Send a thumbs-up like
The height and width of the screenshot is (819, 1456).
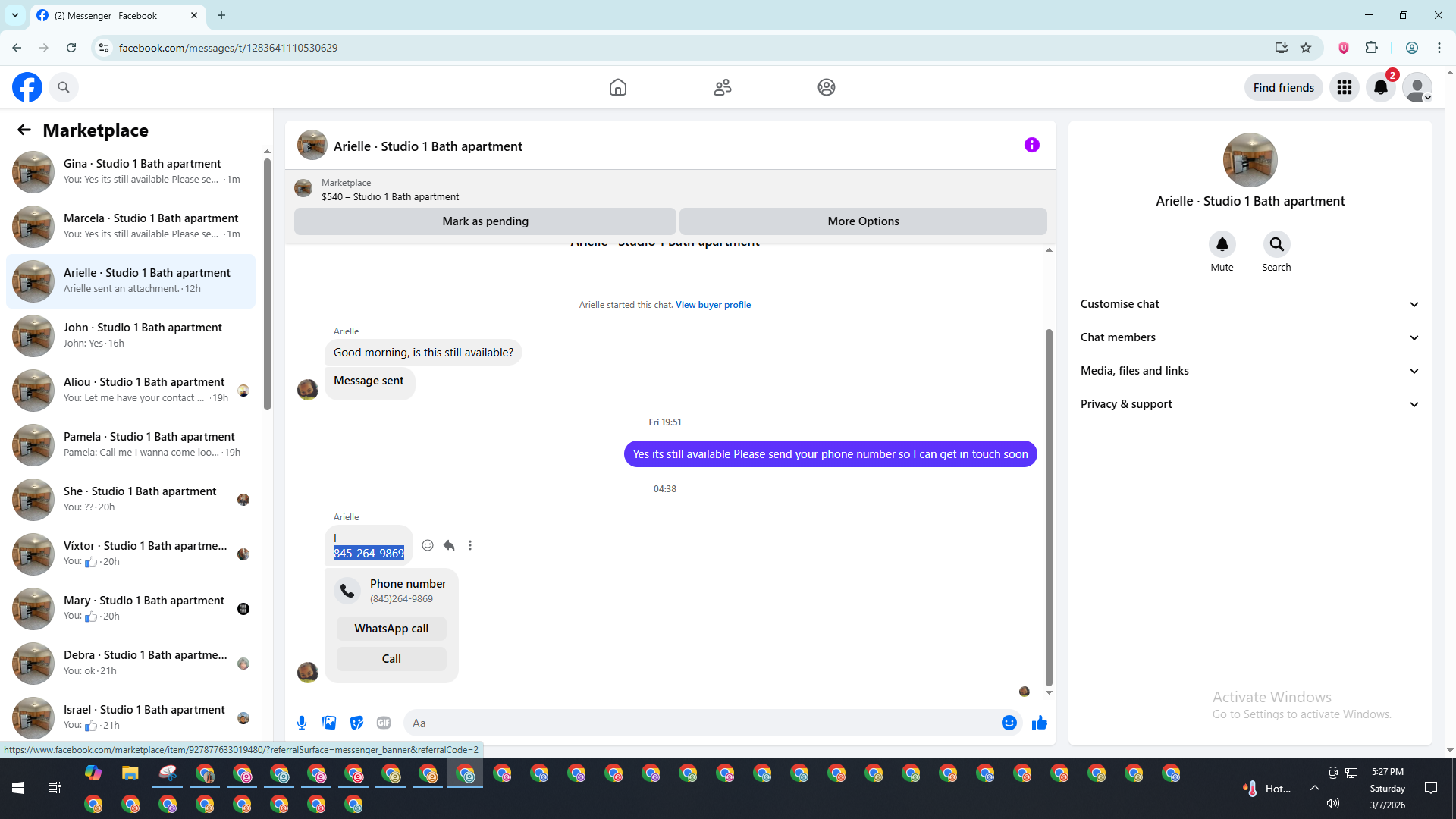[1040, 723]
